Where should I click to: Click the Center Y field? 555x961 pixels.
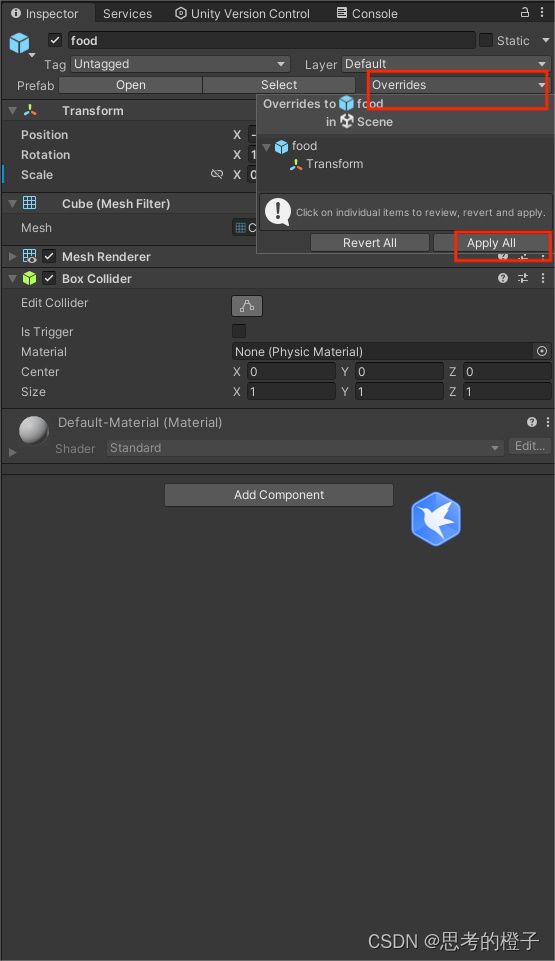pyautogui.click(x=399, y=371)
